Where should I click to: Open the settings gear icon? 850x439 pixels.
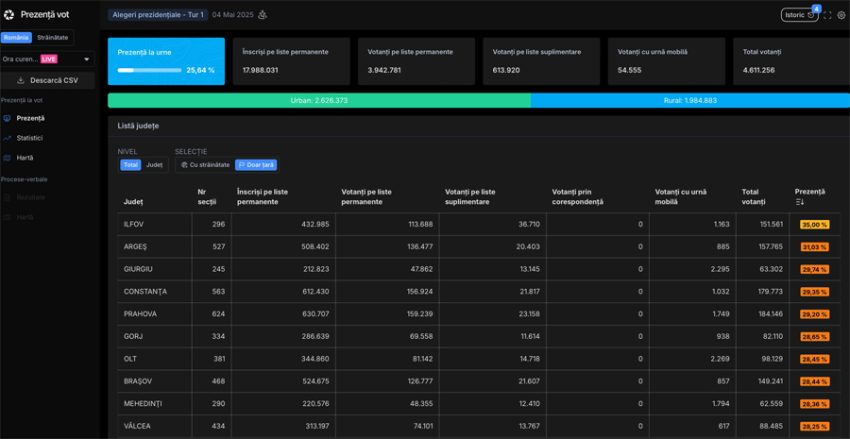point(841,15)
